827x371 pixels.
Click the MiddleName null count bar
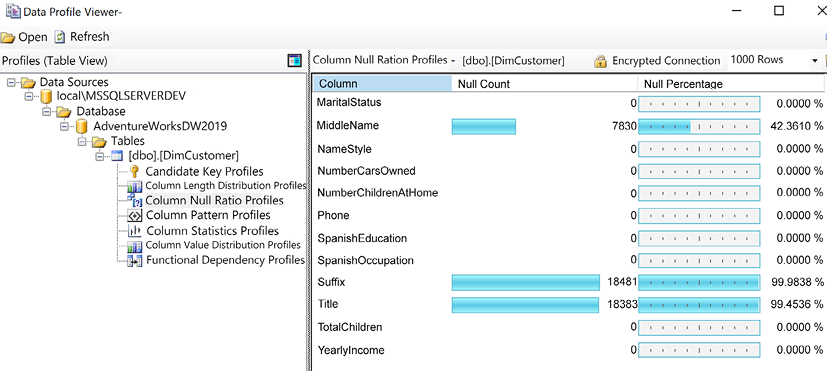tap(484, 127)
